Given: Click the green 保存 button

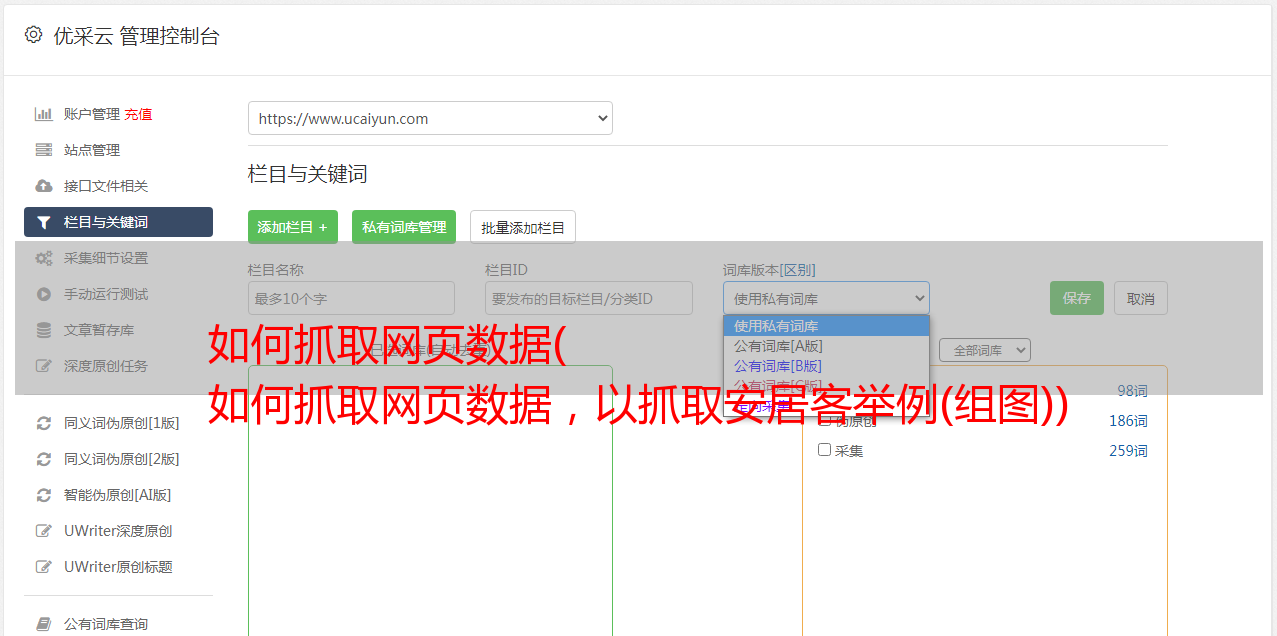Looking at the screenshot, I should 1077,298.
